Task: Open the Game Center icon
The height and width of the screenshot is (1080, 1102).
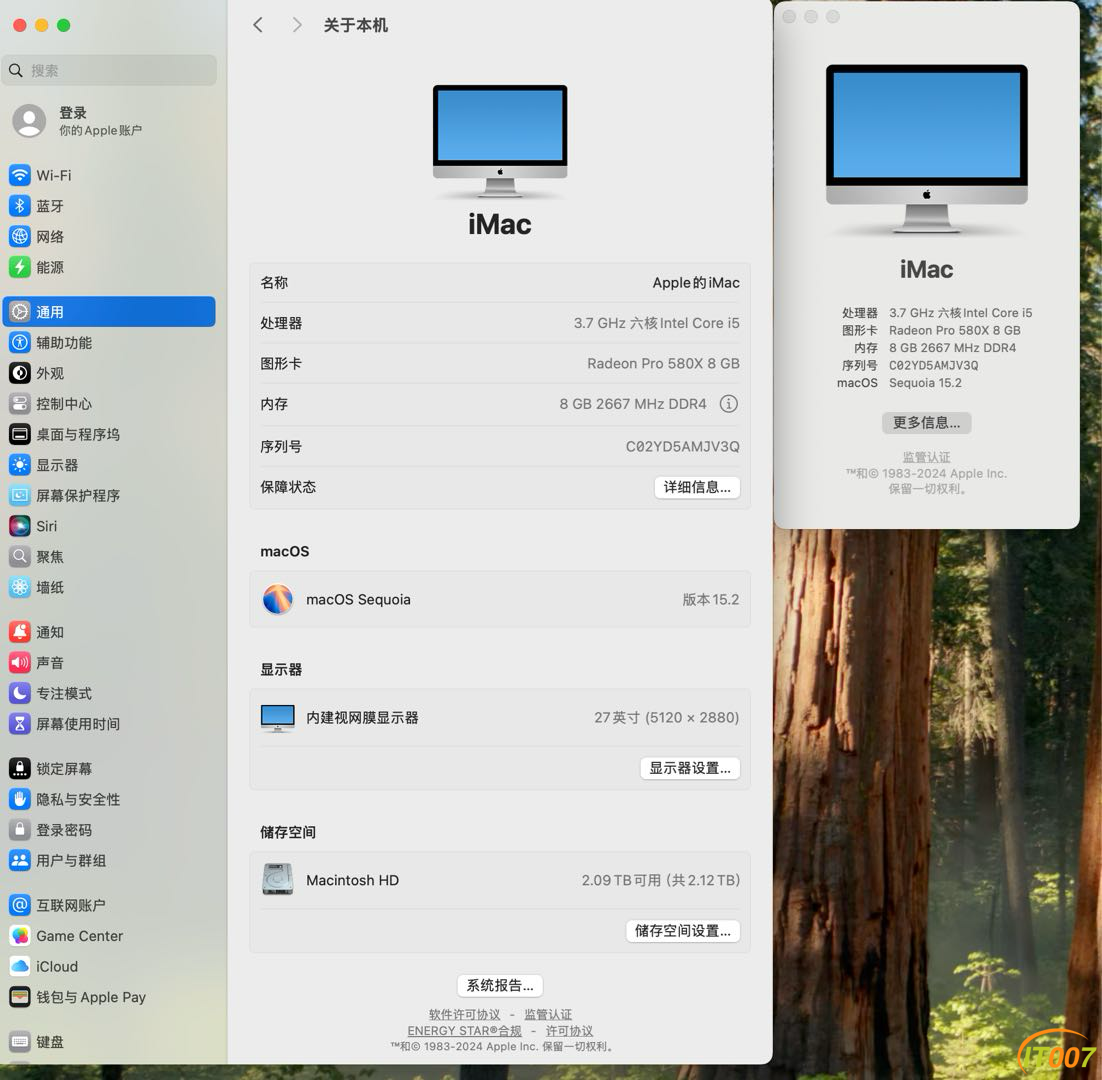Action: 20,936
